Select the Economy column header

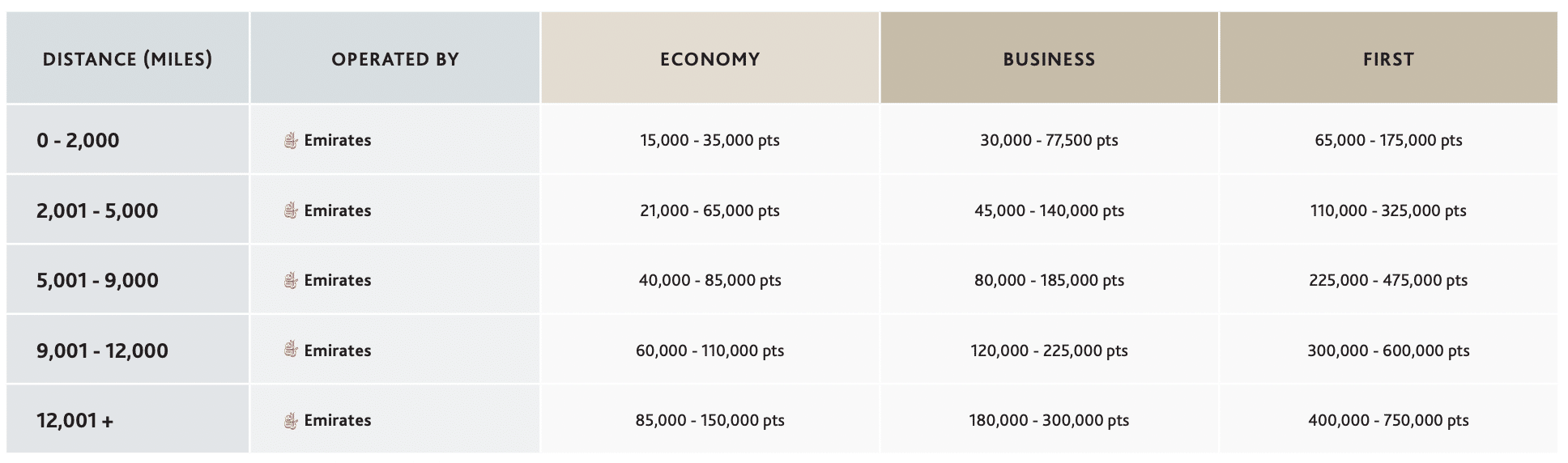coord(709,59)
